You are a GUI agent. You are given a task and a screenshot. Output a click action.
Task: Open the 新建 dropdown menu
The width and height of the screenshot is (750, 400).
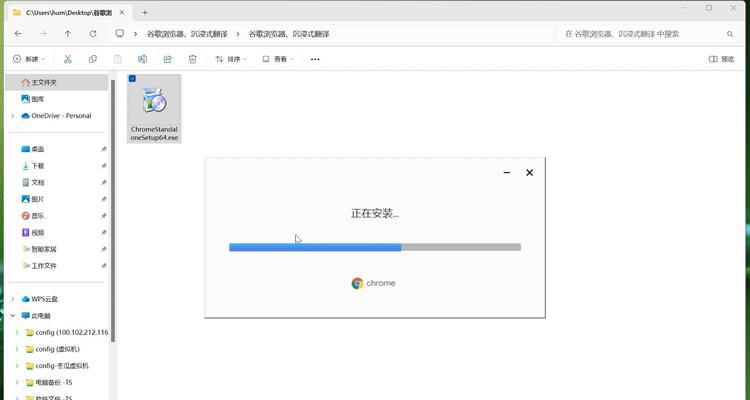[x=29, y=59]
